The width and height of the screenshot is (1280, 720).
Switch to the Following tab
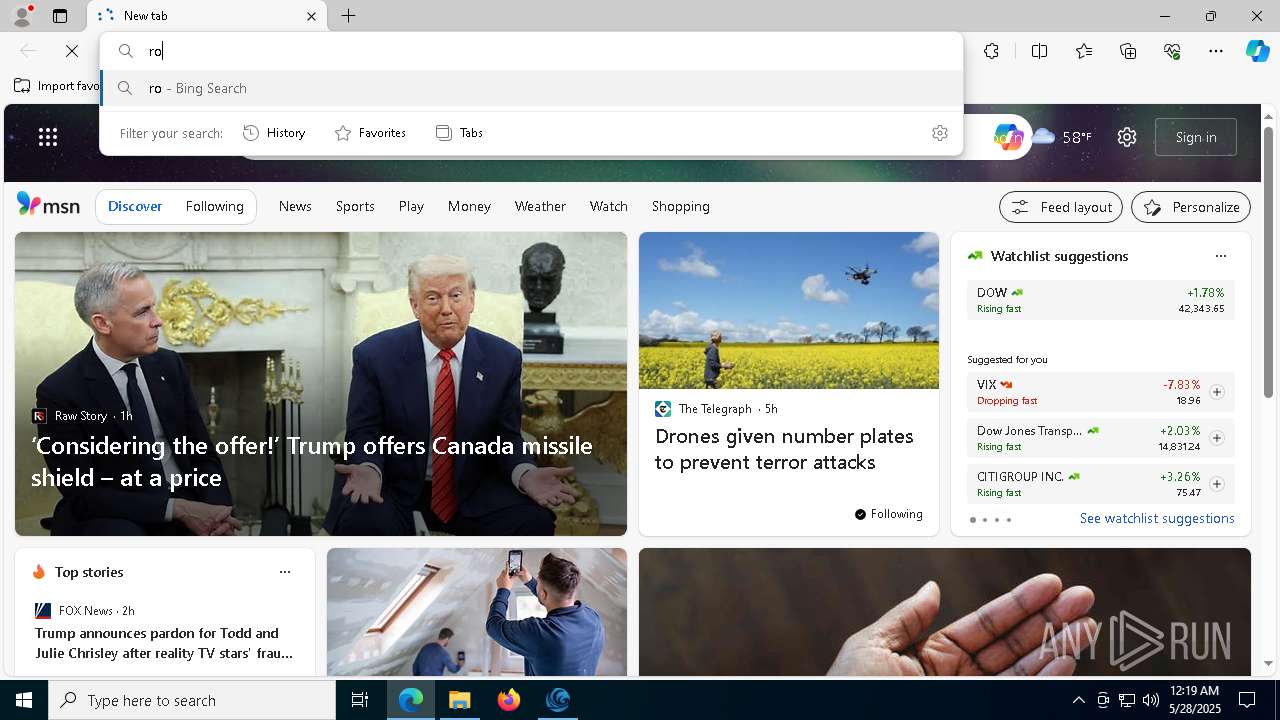[214, 206]
